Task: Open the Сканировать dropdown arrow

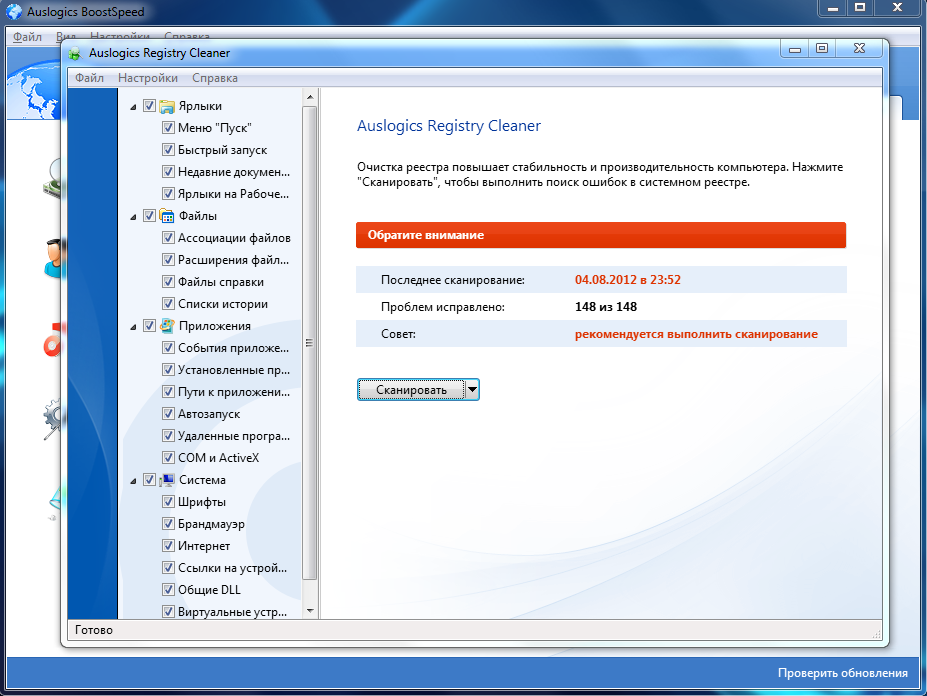Action: coord(472,390)
